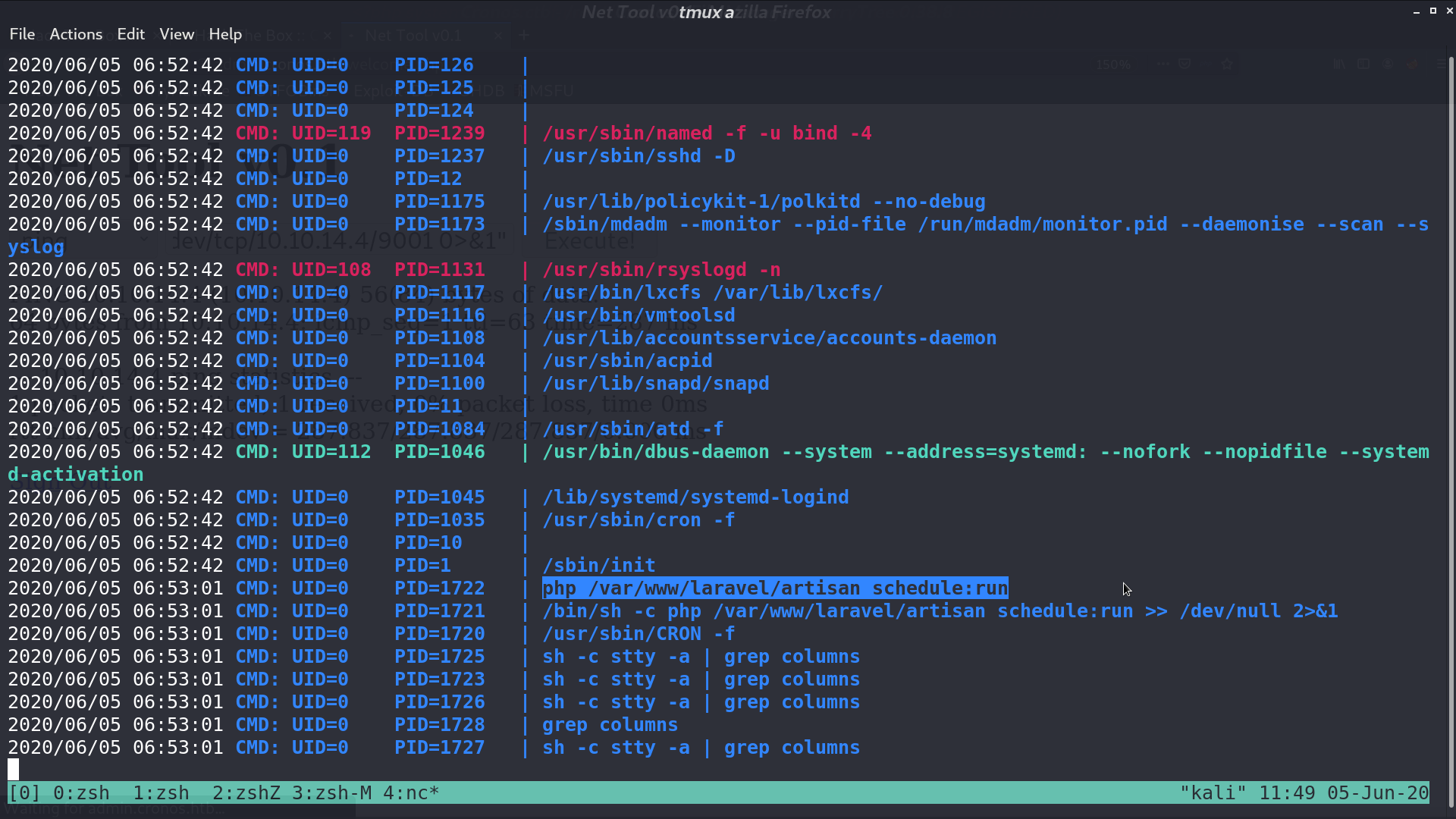Click the highlighted php artisan schedule:run command

pyautogui.click(x=775, y=588)
